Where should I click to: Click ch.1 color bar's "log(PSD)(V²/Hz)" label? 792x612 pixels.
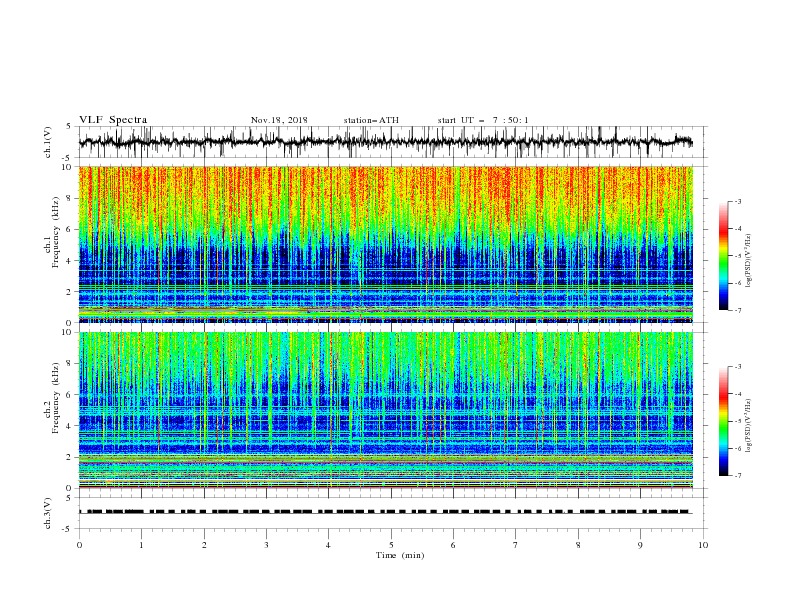(x=749, y=261)
